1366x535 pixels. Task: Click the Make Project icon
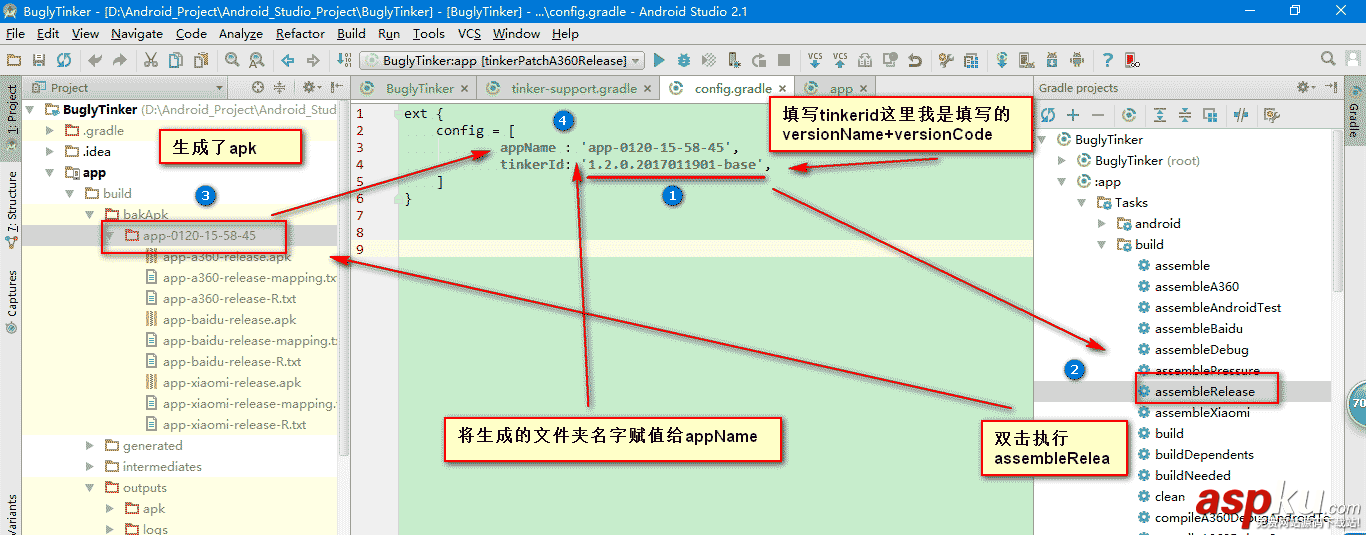point(343,61)
